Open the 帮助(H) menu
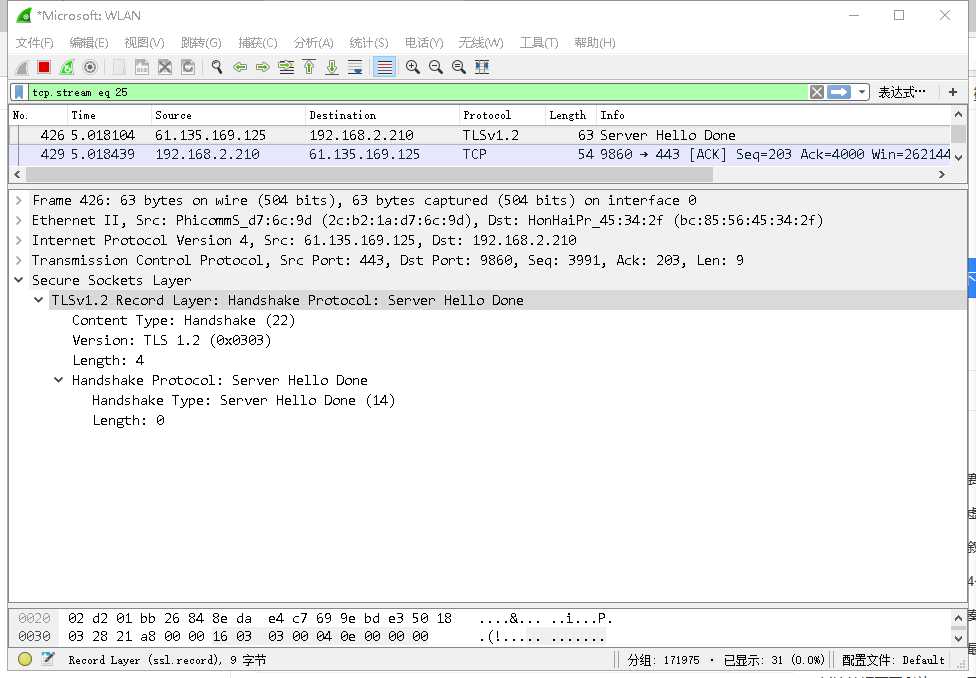This screenshot has width=976, height=678. click(x=595, y=42)
